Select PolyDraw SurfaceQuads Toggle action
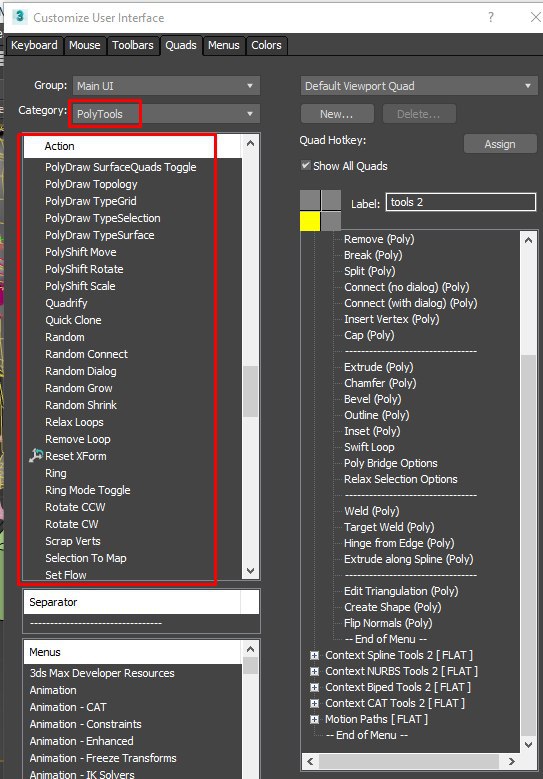This screenshot has height=779, width=543. tap(121, 167)
